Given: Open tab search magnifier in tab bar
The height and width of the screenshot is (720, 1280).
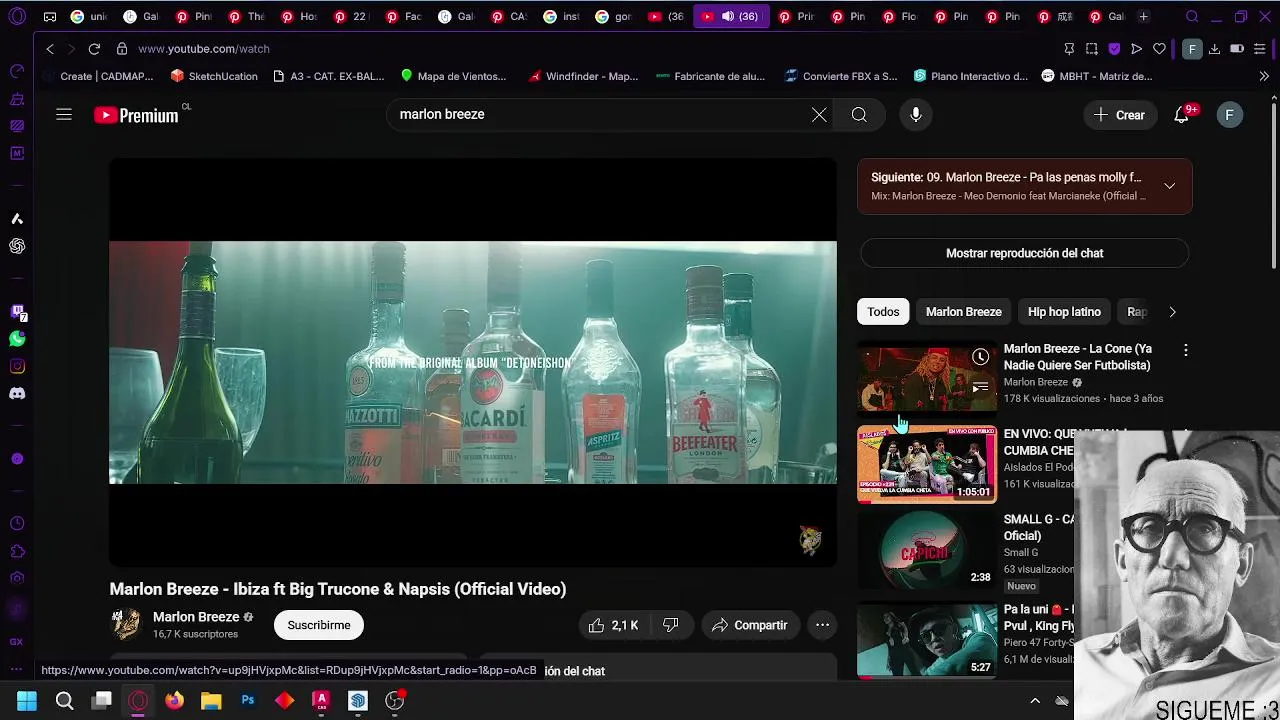Looking at the screenshot, I should pyautogui.click(x=1192, y=17).
